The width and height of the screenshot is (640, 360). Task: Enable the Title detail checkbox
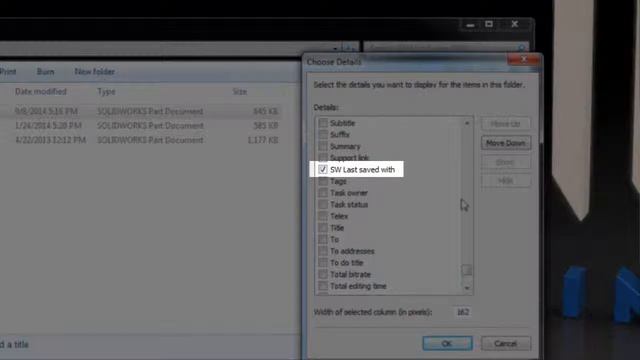[x=323, y=227]
